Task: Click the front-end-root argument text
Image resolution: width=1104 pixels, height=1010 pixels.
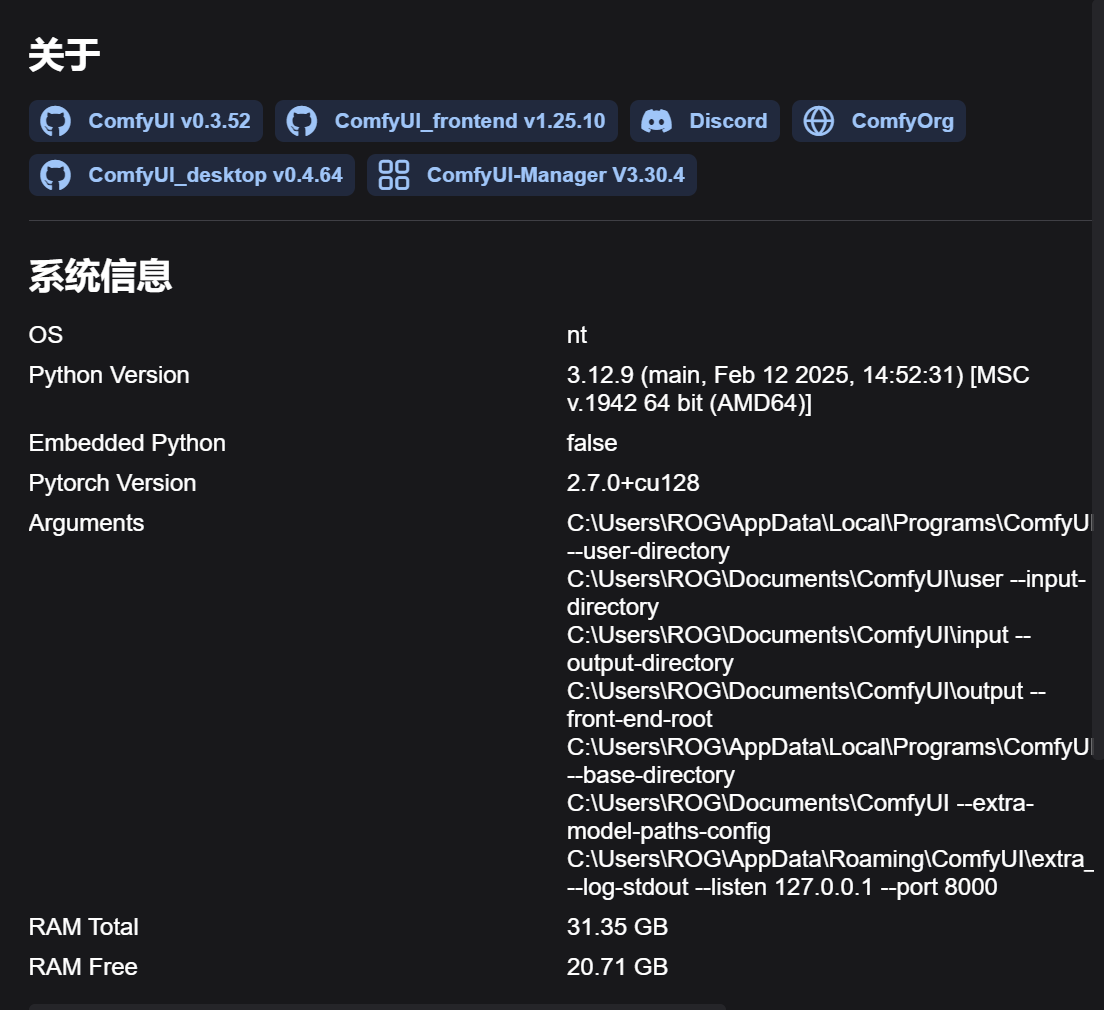Action: coord(639,719)
